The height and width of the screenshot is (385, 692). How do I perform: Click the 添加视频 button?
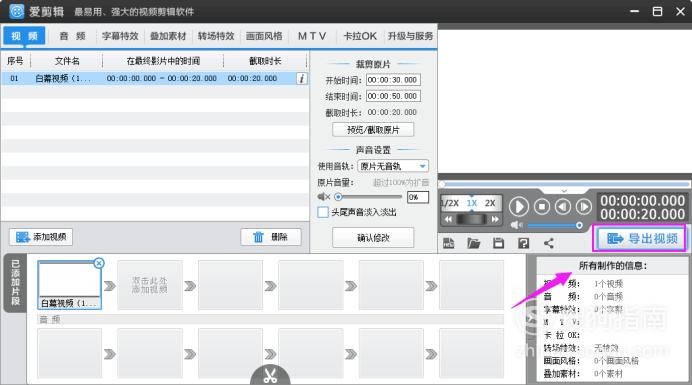41,237
